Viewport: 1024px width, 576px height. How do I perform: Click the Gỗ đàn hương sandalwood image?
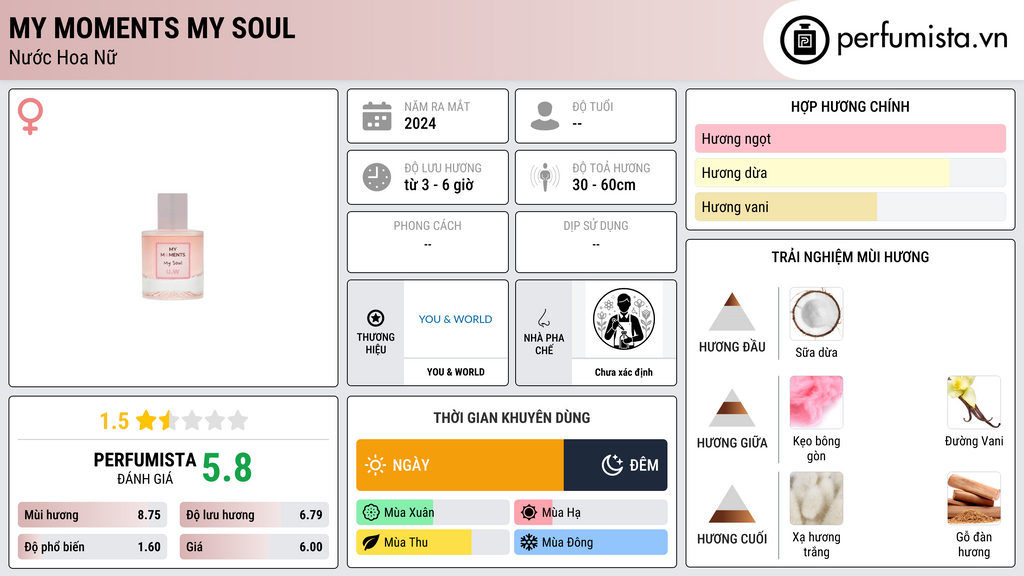[x=974, y=499]
